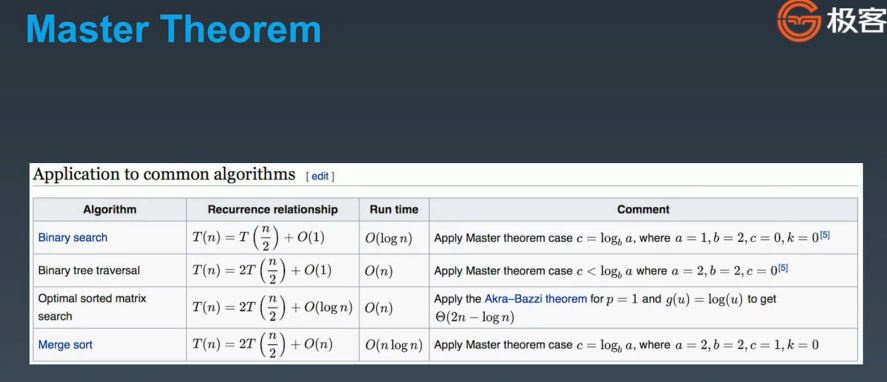Click the O(n) run time for Optimal sorted matrix search
Image resolution: width=887 pixels, height=382 pixels.
pyautogui.click(x=378, y=308)
